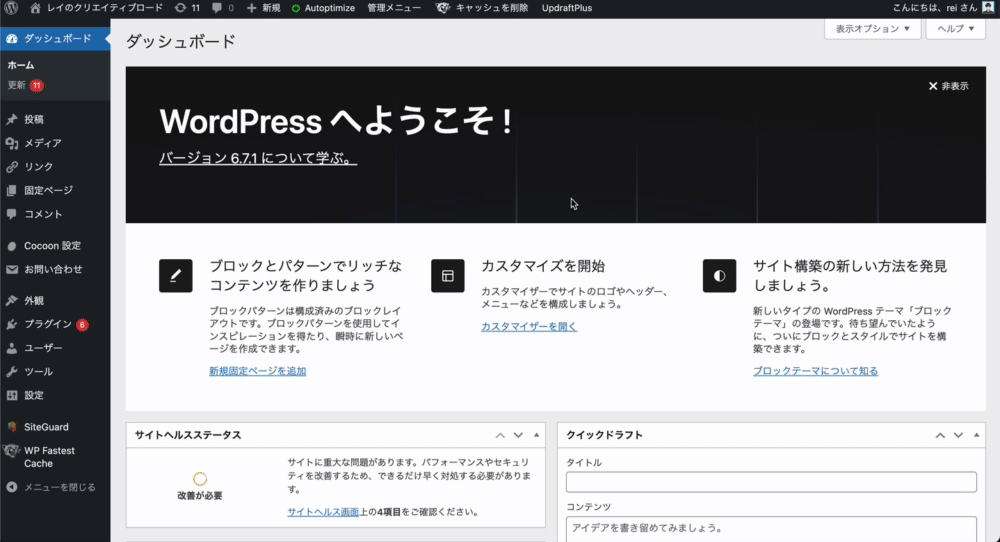Click the envelope icon beside お問い合わせ
This screenshot has height=542, width=1000.
pyautogui.click(x=12, y=269)
